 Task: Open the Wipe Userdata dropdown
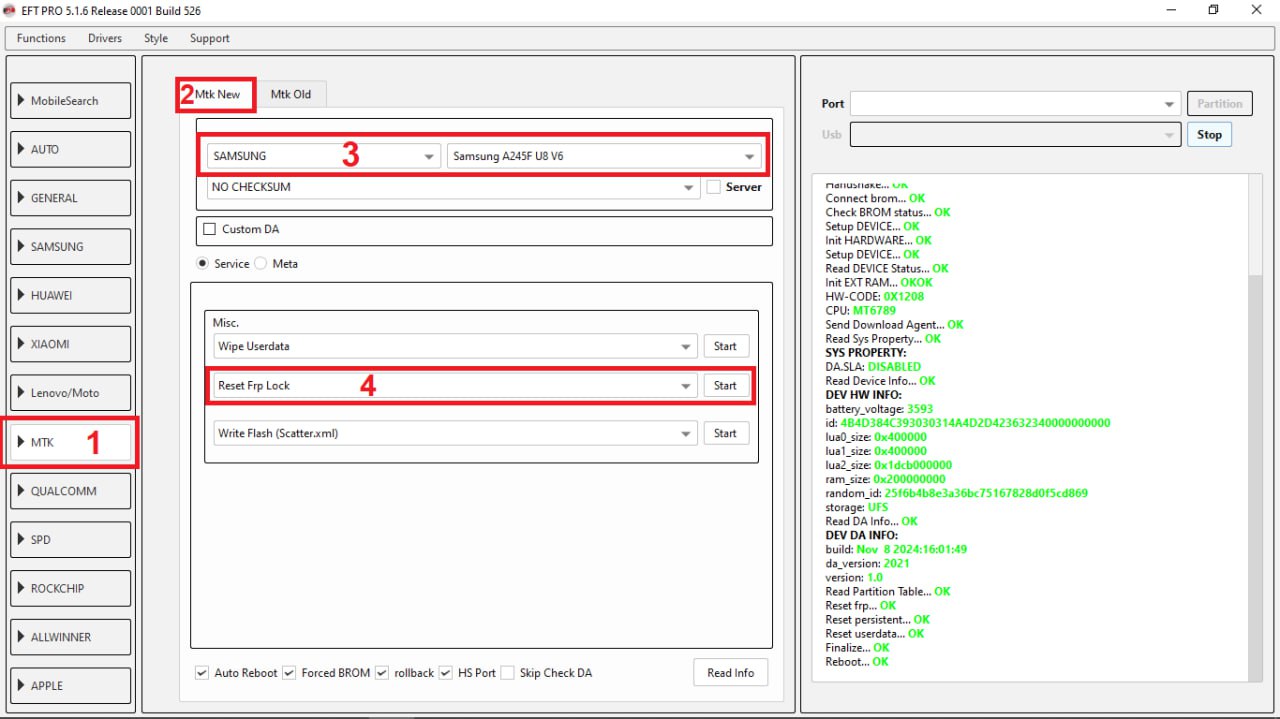point(455,346)
